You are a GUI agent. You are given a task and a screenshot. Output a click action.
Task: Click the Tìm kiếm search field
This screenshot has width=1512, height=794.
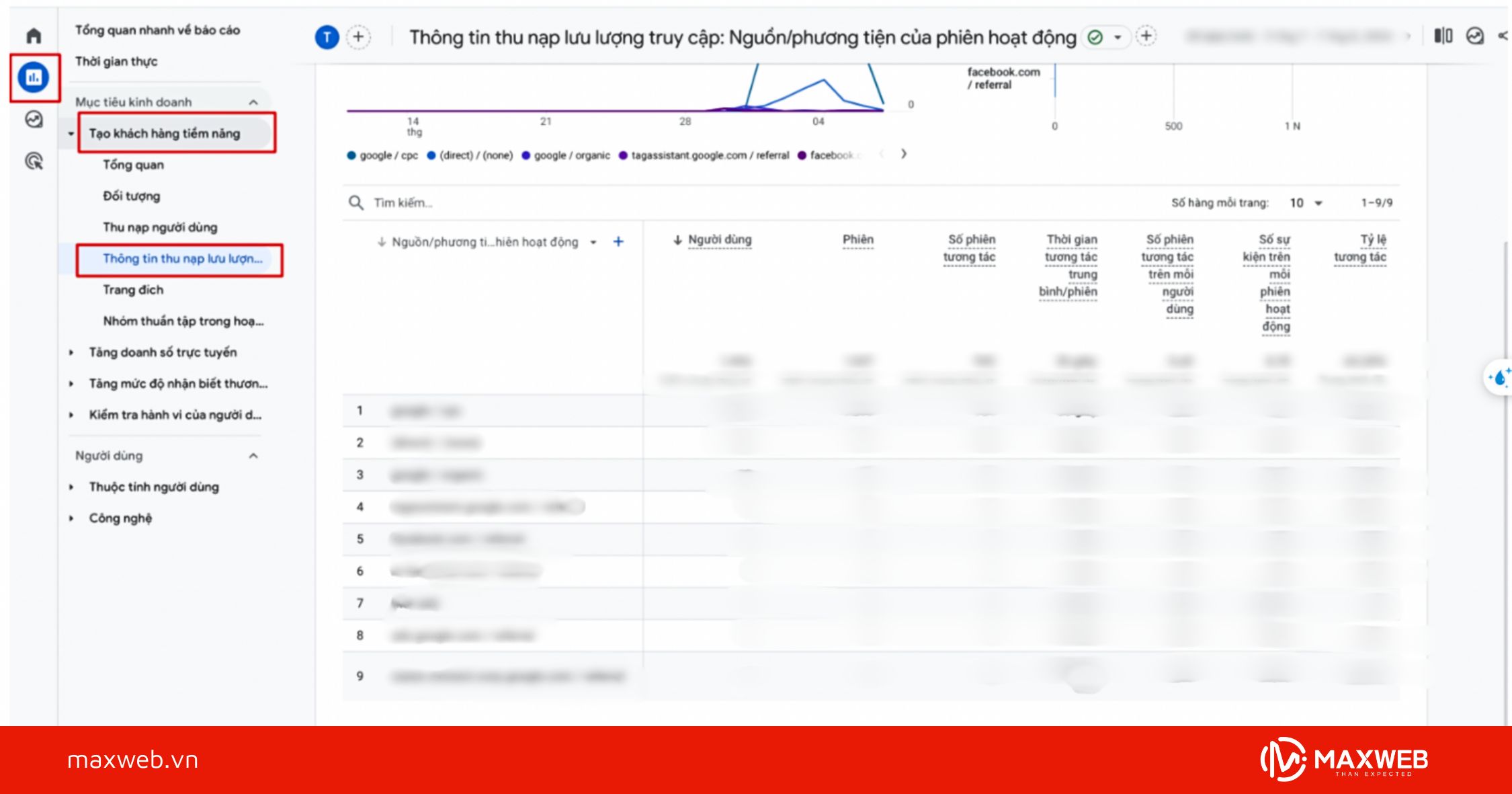[403, 203]
